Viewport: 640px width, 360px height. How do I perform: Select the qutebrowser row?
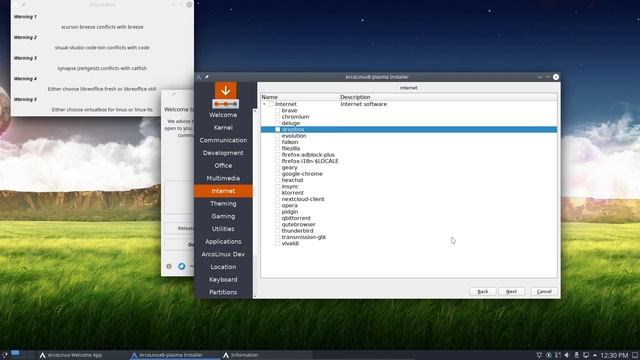(409, 224)
